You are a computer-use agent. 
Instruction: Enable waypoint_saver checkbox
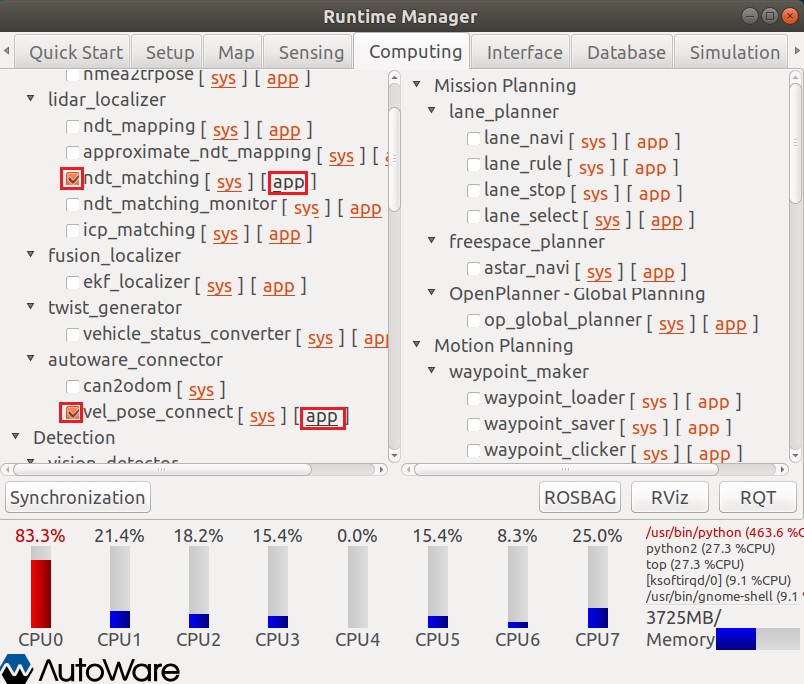point(474,425)
